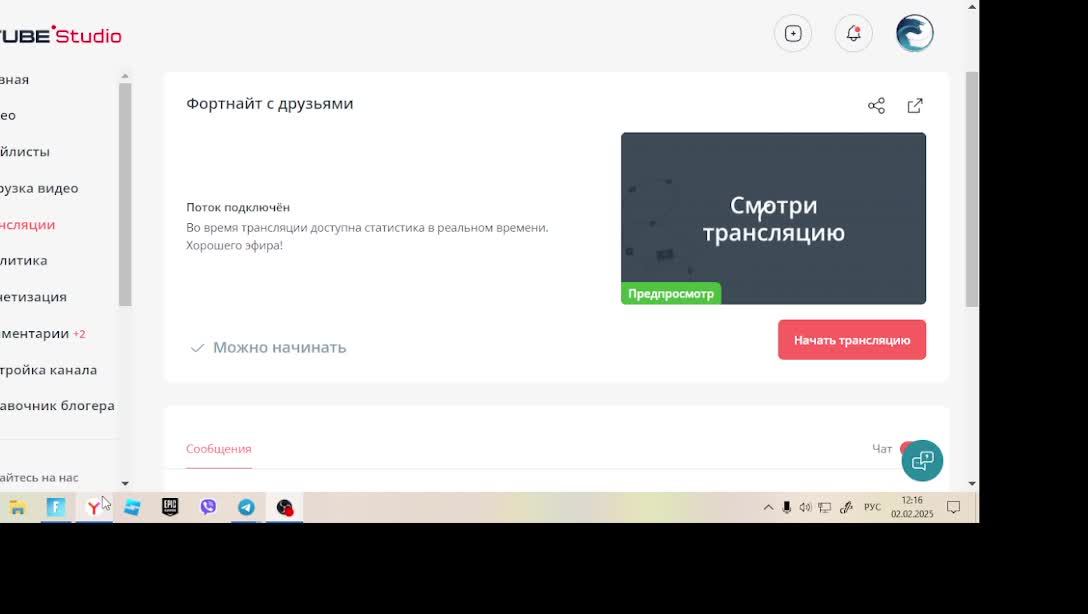1088x614 pixels.
Task: Click the share stream icon
Action: [x=876, y=105]
